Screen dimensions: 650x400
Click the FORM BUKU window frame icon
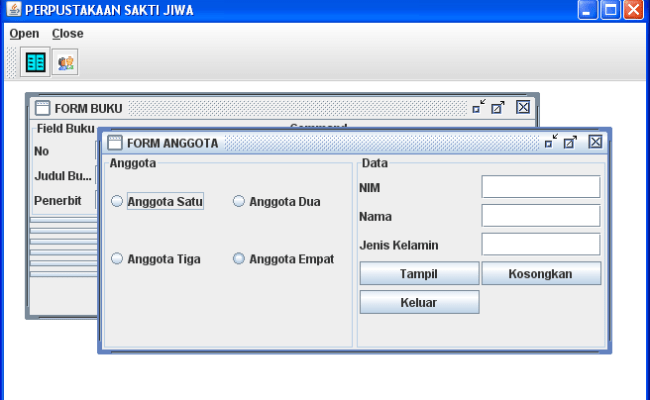coord(42,108)
